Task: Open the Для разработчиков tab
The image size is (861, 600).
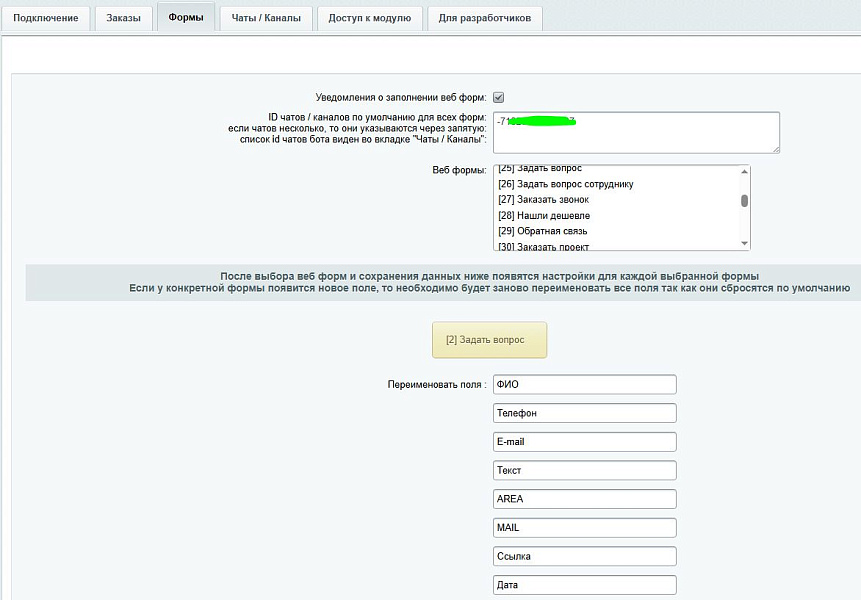Action: coord(485,18)
